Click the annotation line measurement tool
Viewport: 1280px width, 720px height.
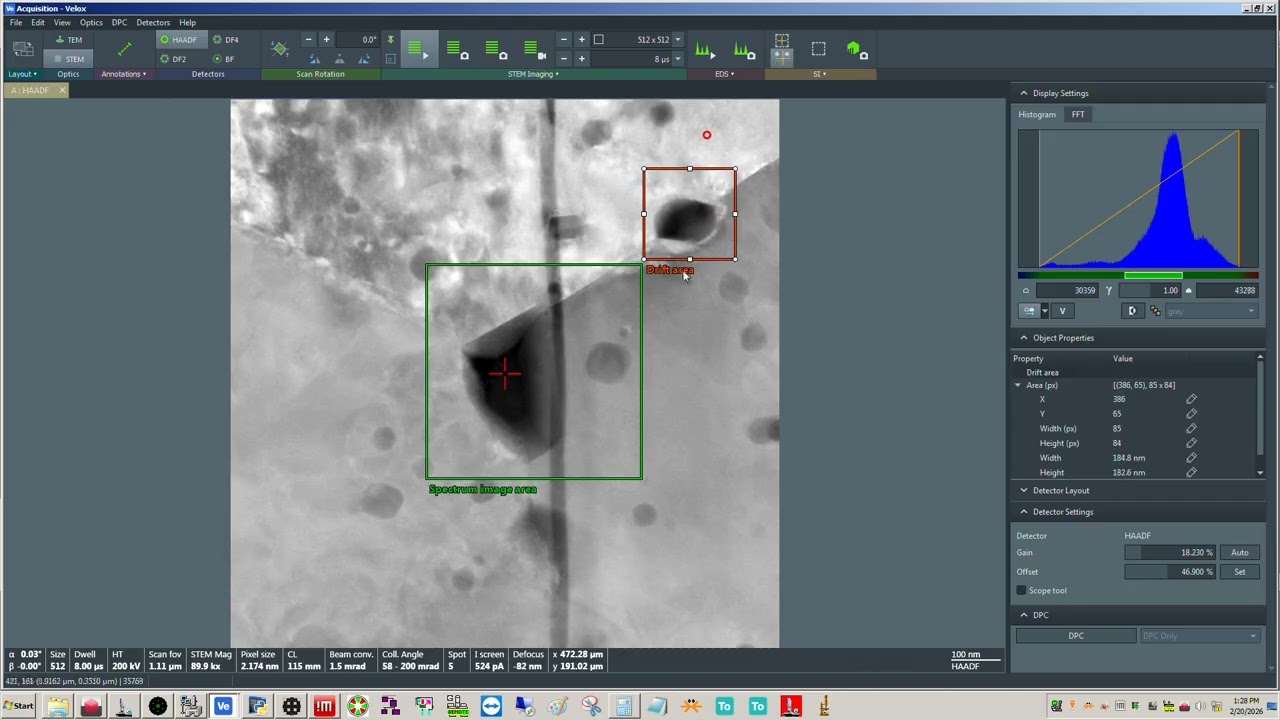(x=124, y=49)
